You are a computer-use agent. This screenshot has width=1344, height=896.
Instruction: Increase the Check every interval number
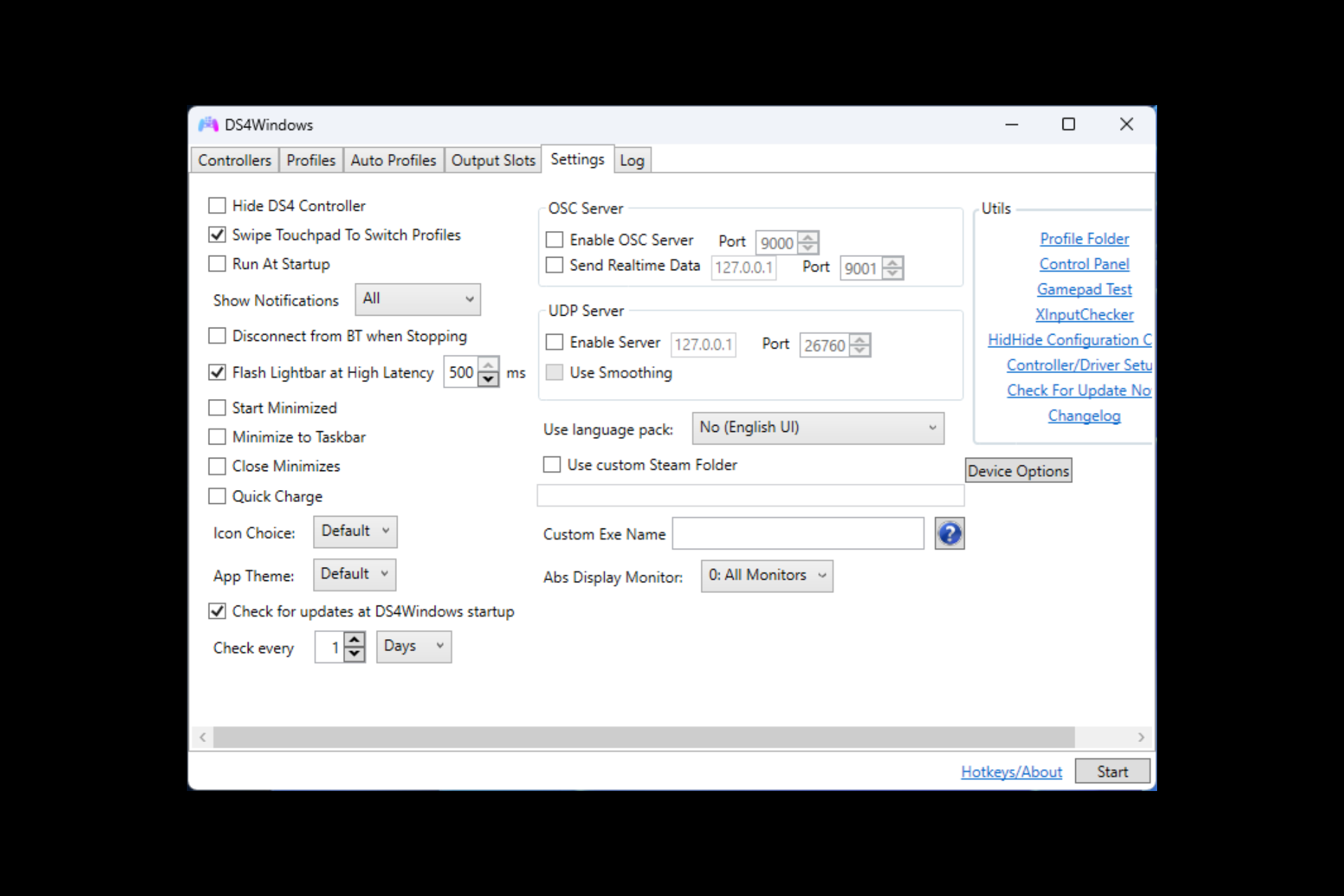pos(355,639)
